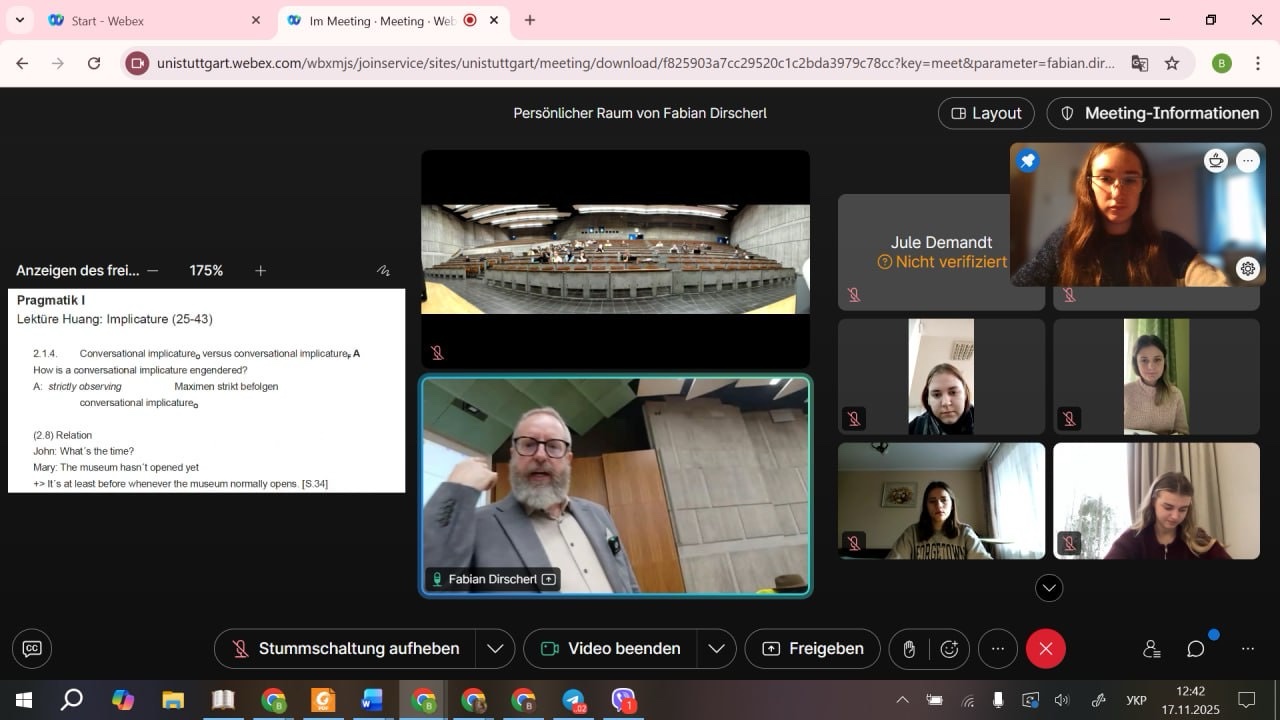Zoom in shared content with plus
This screenshot has width=1280, height=720.
point(260,270)
